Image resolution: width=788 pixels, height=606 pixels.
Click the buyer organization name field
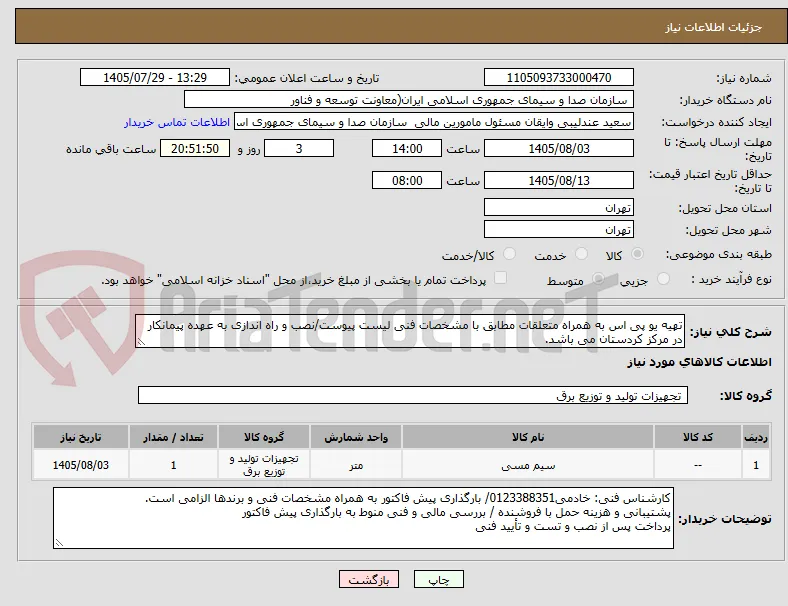(409, 99)
